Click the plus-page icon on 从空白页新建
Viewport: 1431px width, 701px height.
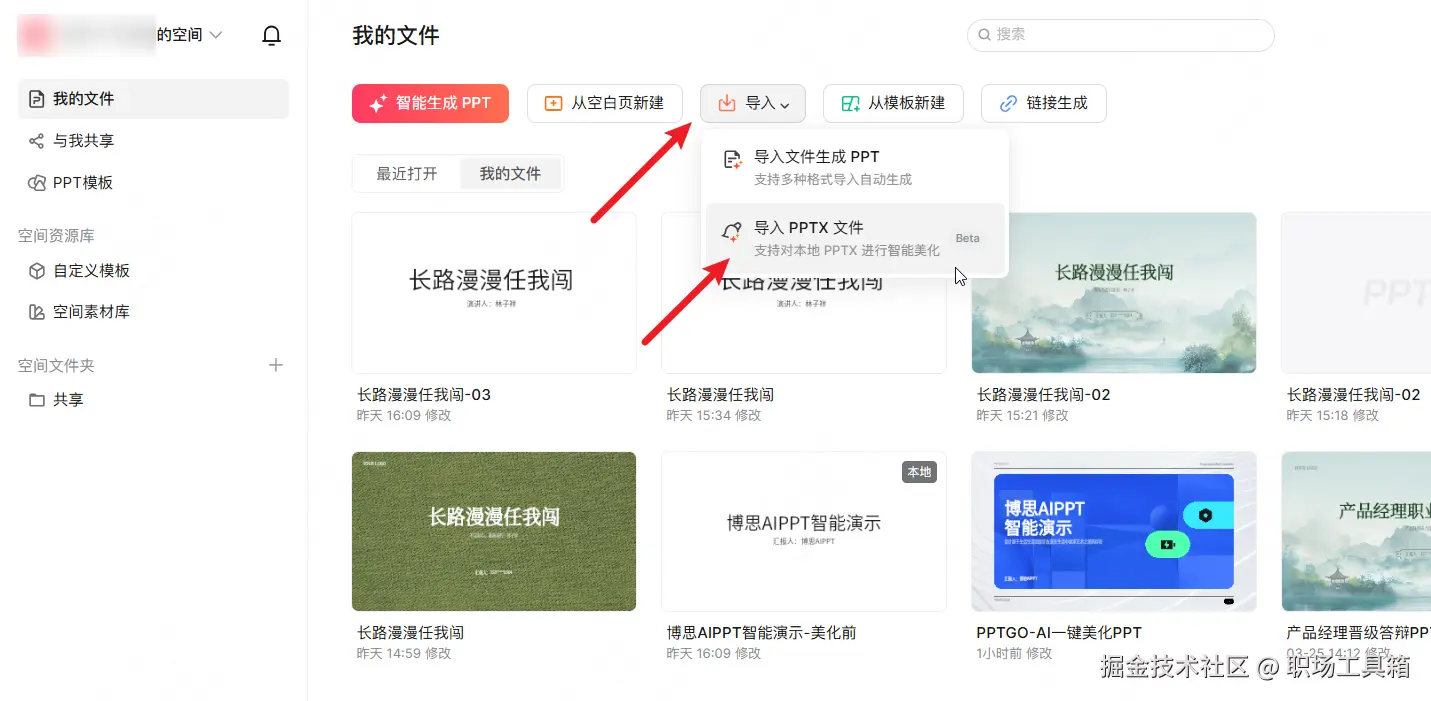(x=553, y=103)
